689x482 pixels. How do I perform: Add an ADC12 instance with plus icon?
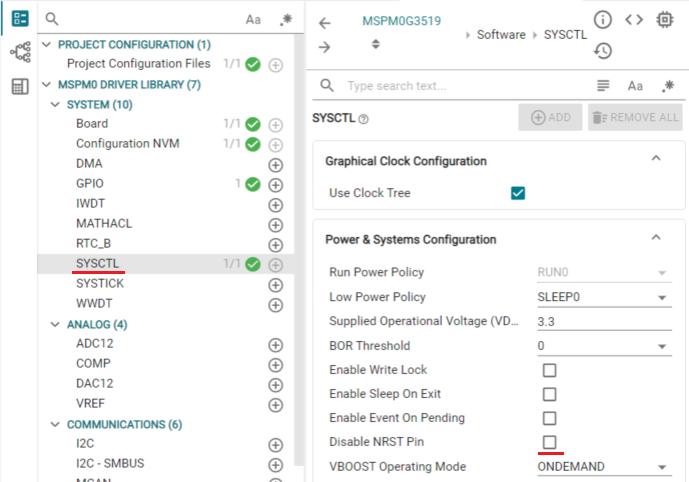click(276, 344)
